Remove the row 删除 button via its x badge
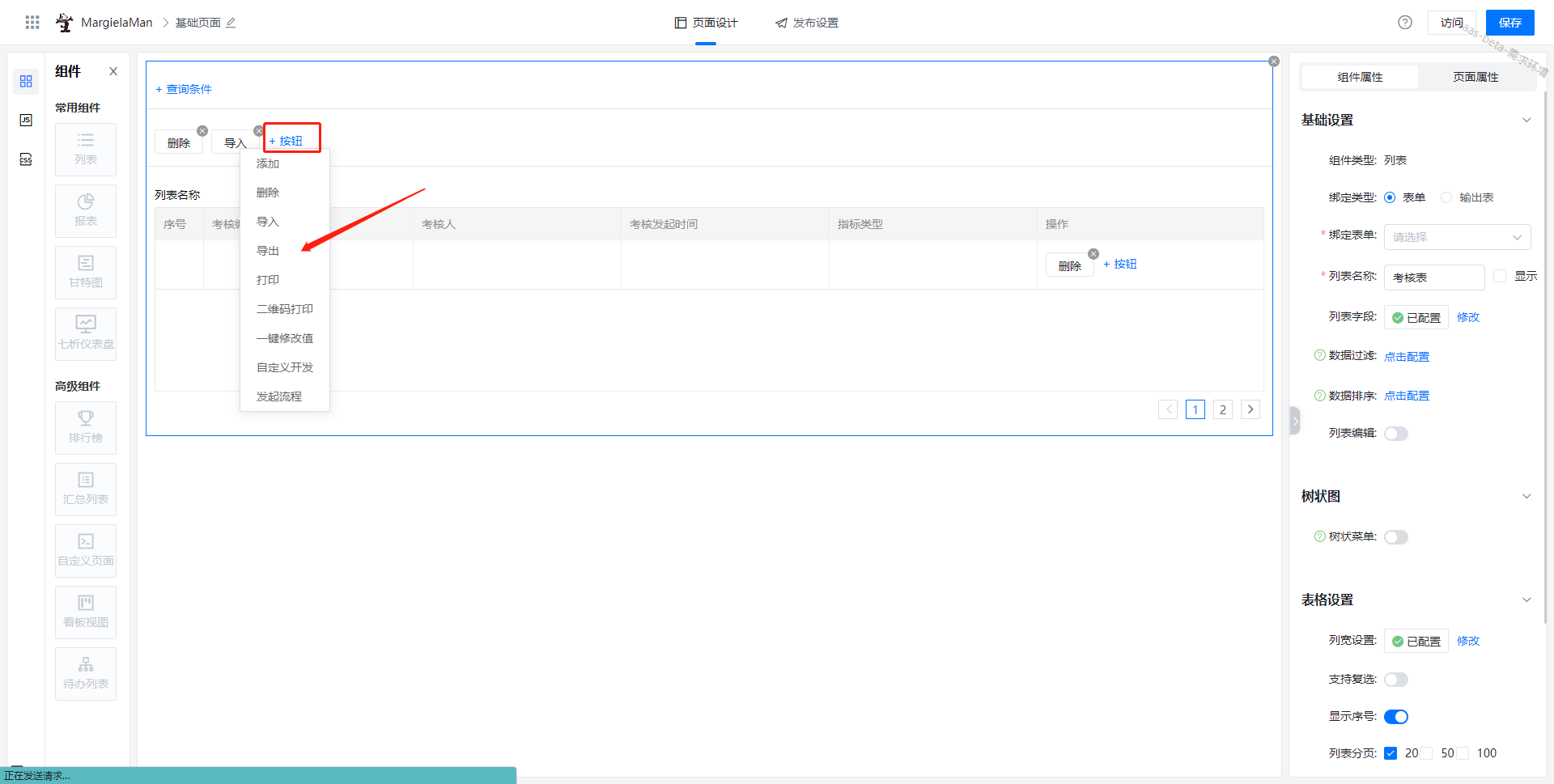Image resolution: width=1554 pixels, height=784 pixels. point(1093,254)
